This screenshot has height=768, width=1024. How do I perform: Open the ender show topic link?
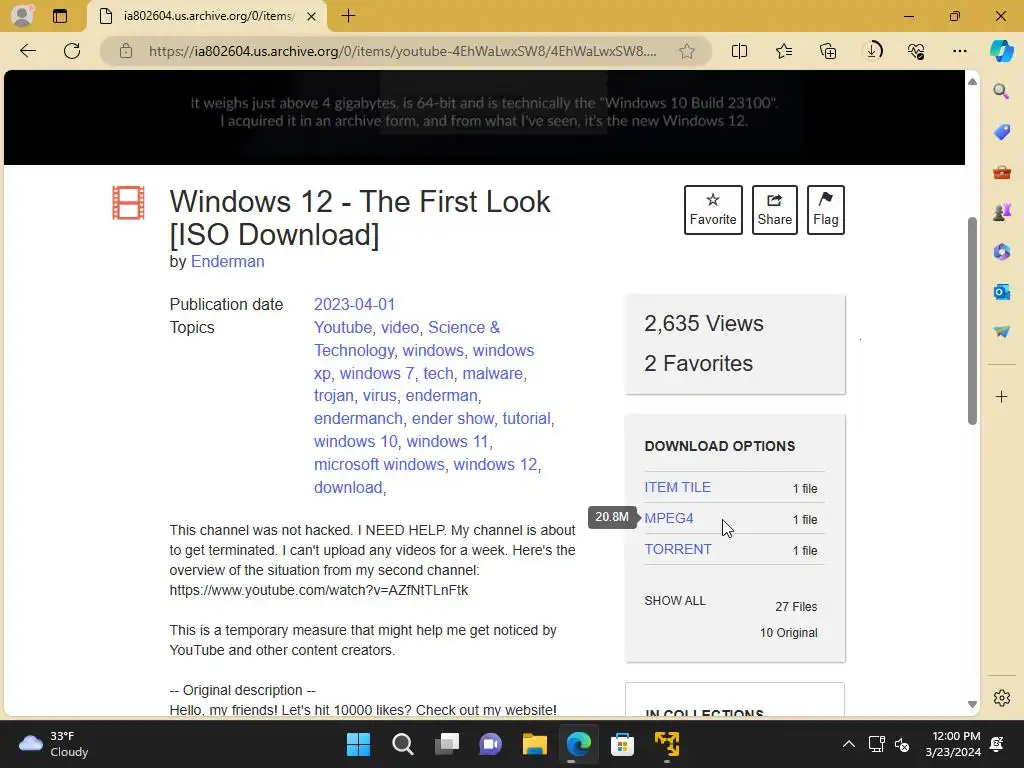[453, 419]
